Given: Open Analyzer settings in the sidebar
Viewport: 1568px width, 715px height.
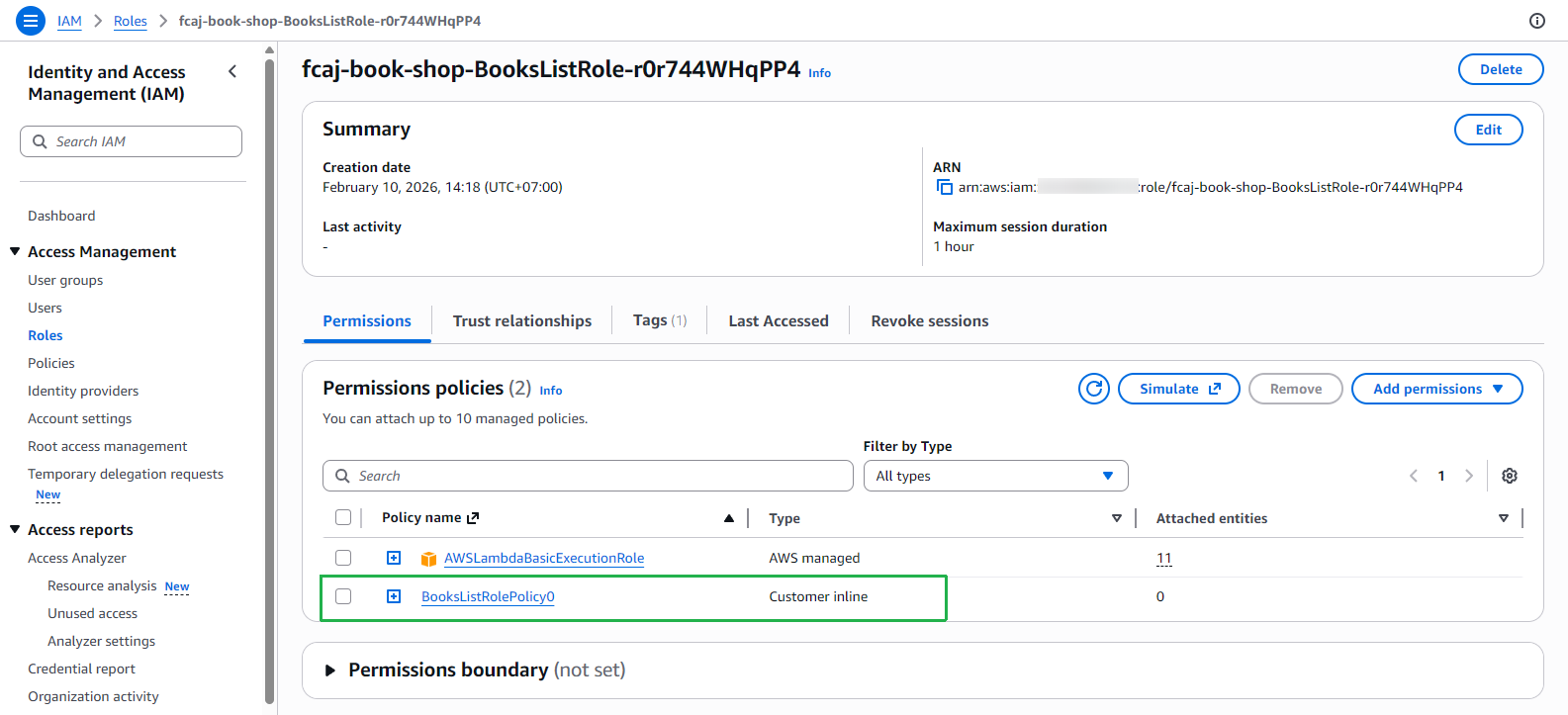Looking at the screenshot, I should point(102,641).
